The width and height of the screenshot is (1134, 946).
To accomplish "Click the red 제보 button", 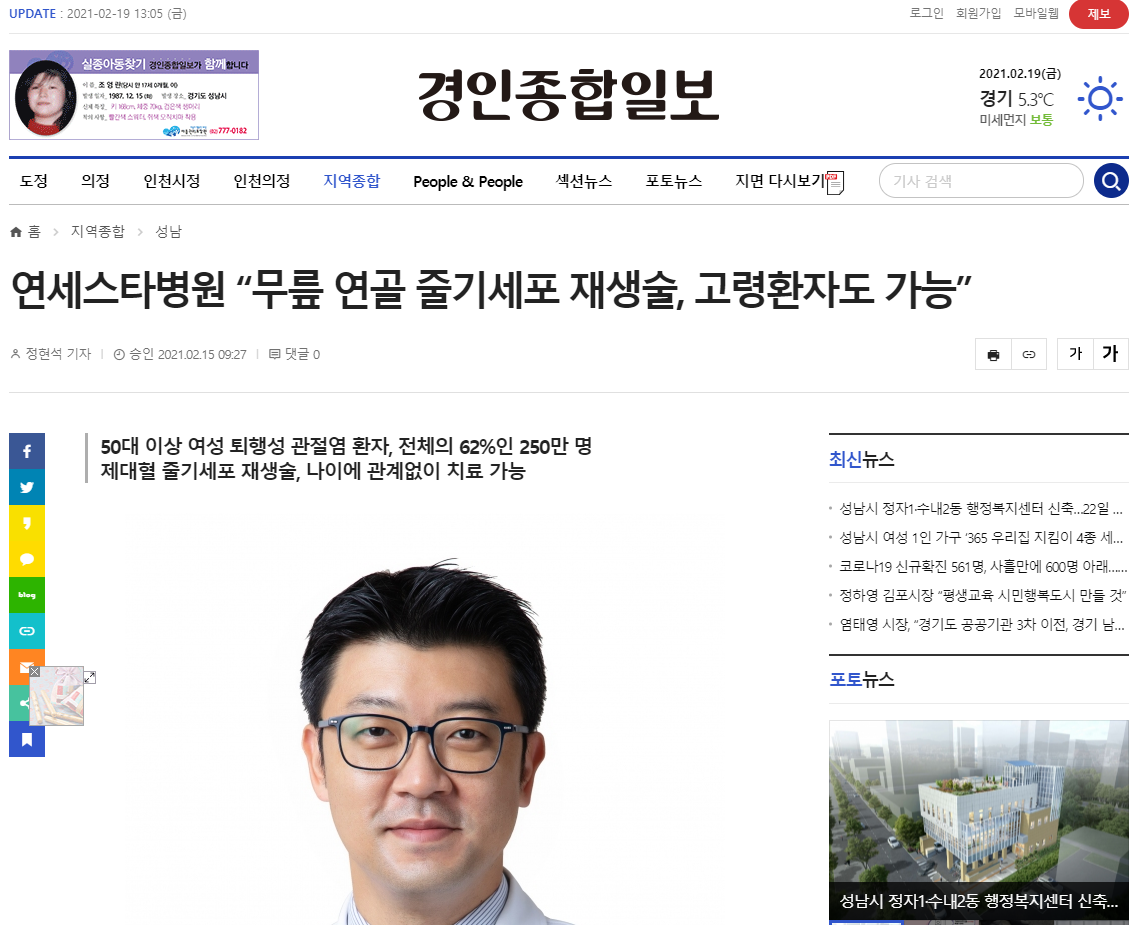I will click(x=1099, y=14).
